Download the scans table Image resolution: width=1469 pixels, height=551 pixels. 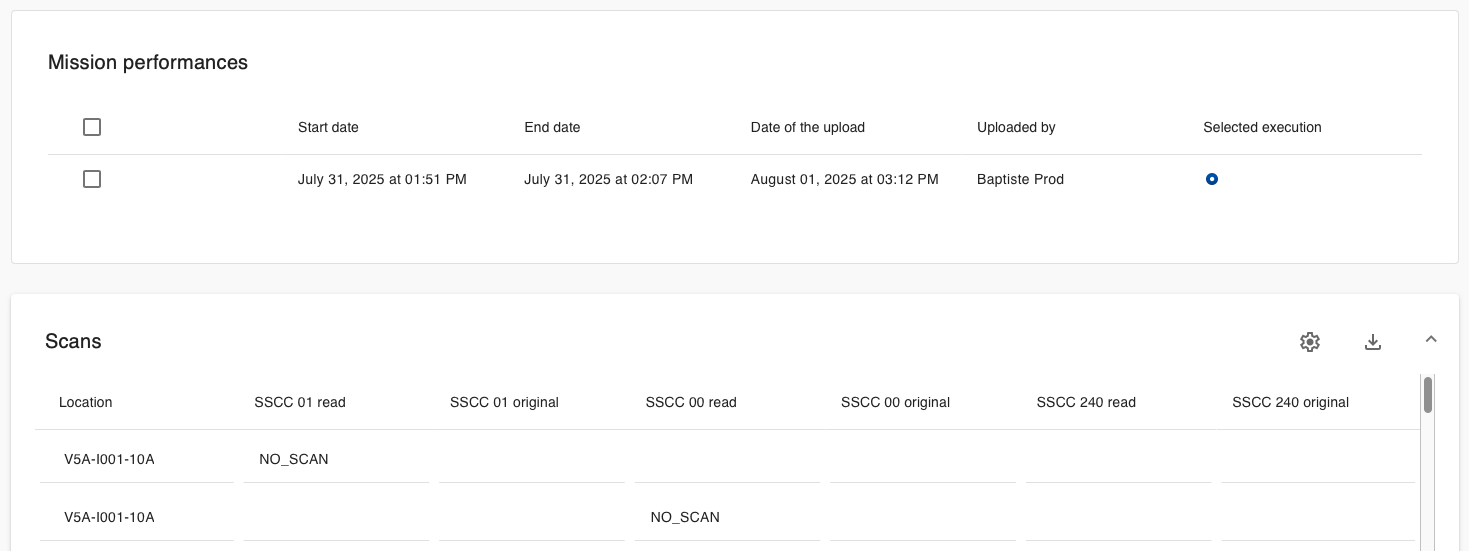(x=1373, y=342)
